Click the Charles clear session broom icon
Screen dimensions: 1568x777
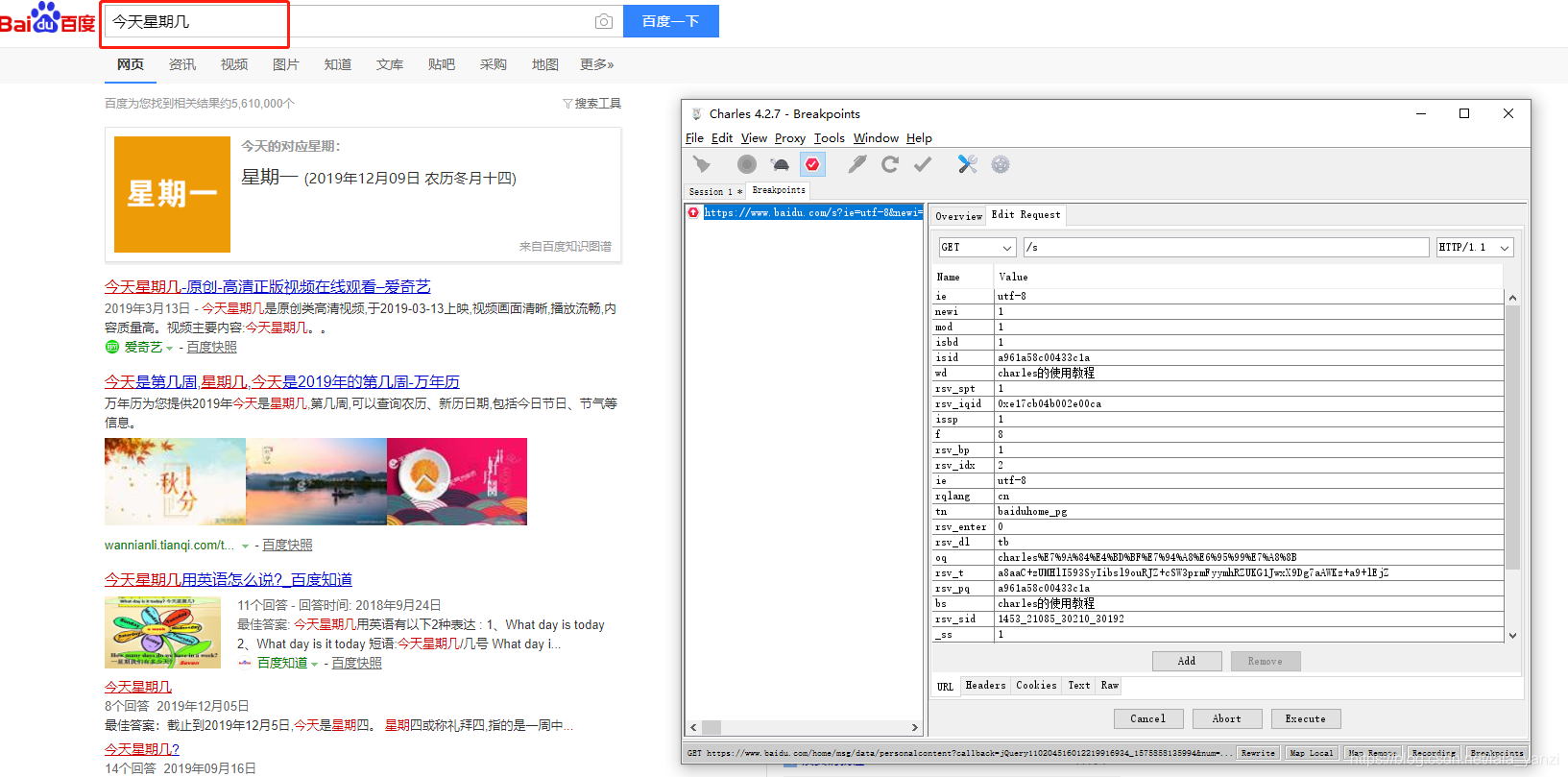tap(702, 164)
